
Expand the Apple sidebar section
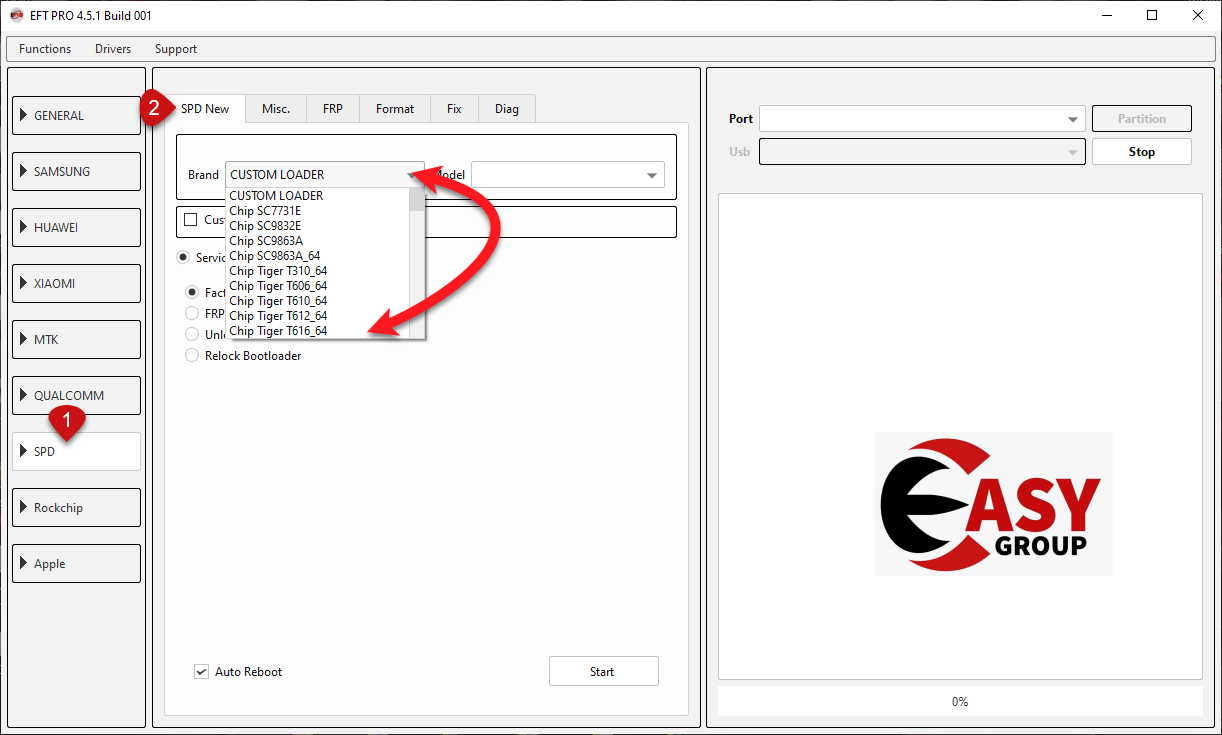coord(76,564)
